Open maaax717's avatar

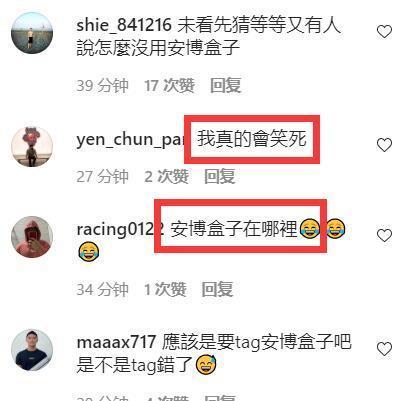(32, 350)
